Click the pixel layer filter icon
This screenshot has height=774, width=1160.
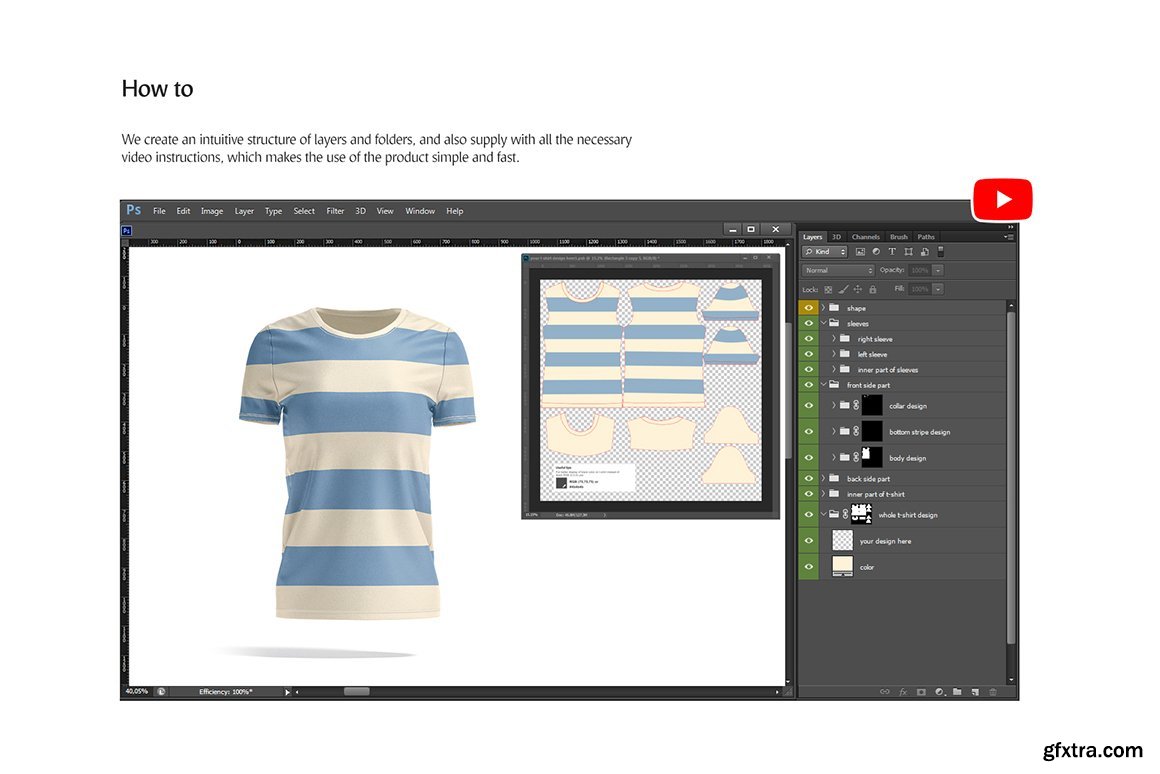(x=860, y=252)
